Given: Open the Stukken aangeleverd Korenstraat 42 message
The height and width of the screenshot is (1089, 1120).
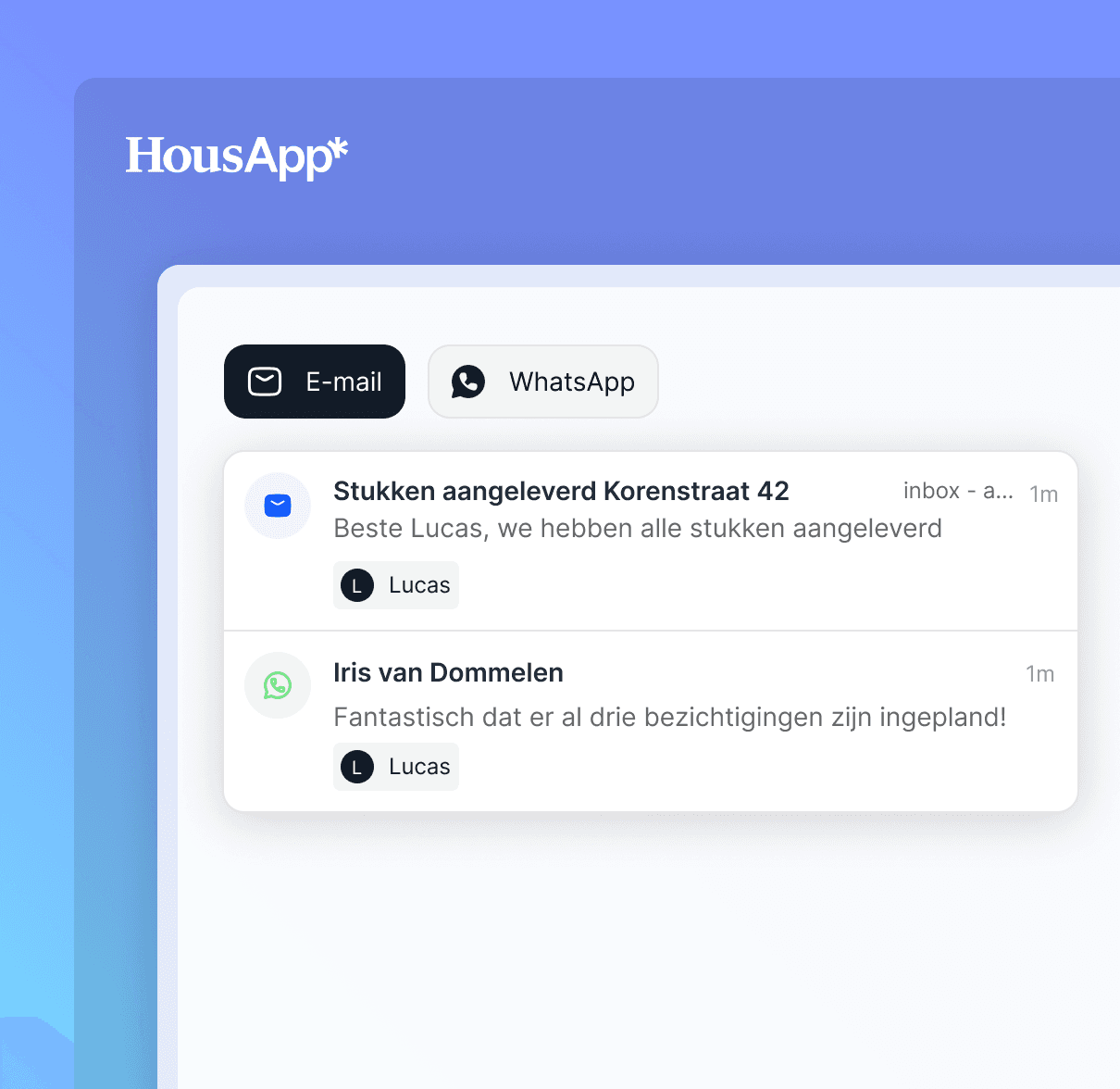Looking at the screenshot, I should pos(651,542).
